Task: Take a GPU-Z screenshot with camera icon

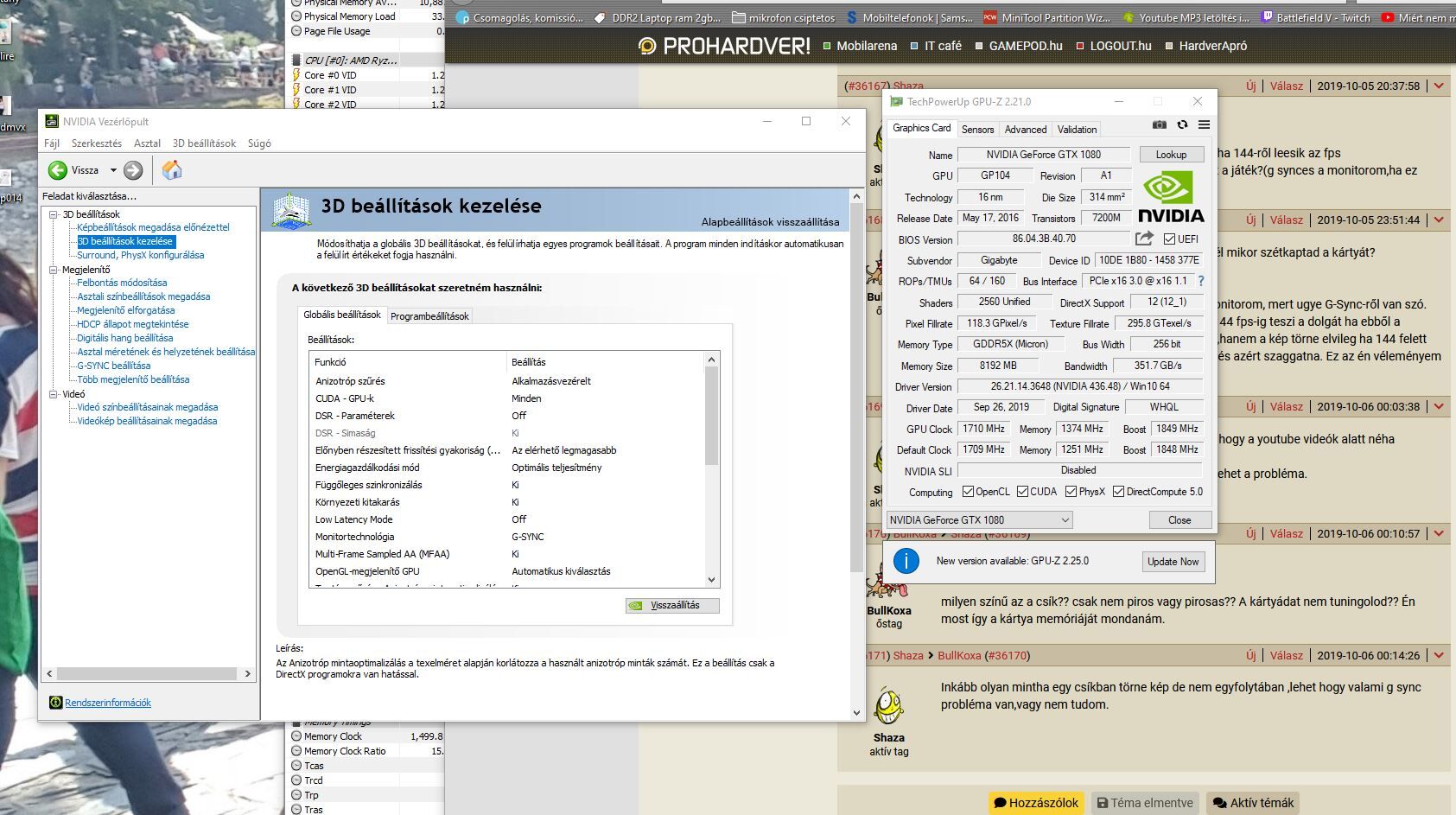Action: (1160, 125)
